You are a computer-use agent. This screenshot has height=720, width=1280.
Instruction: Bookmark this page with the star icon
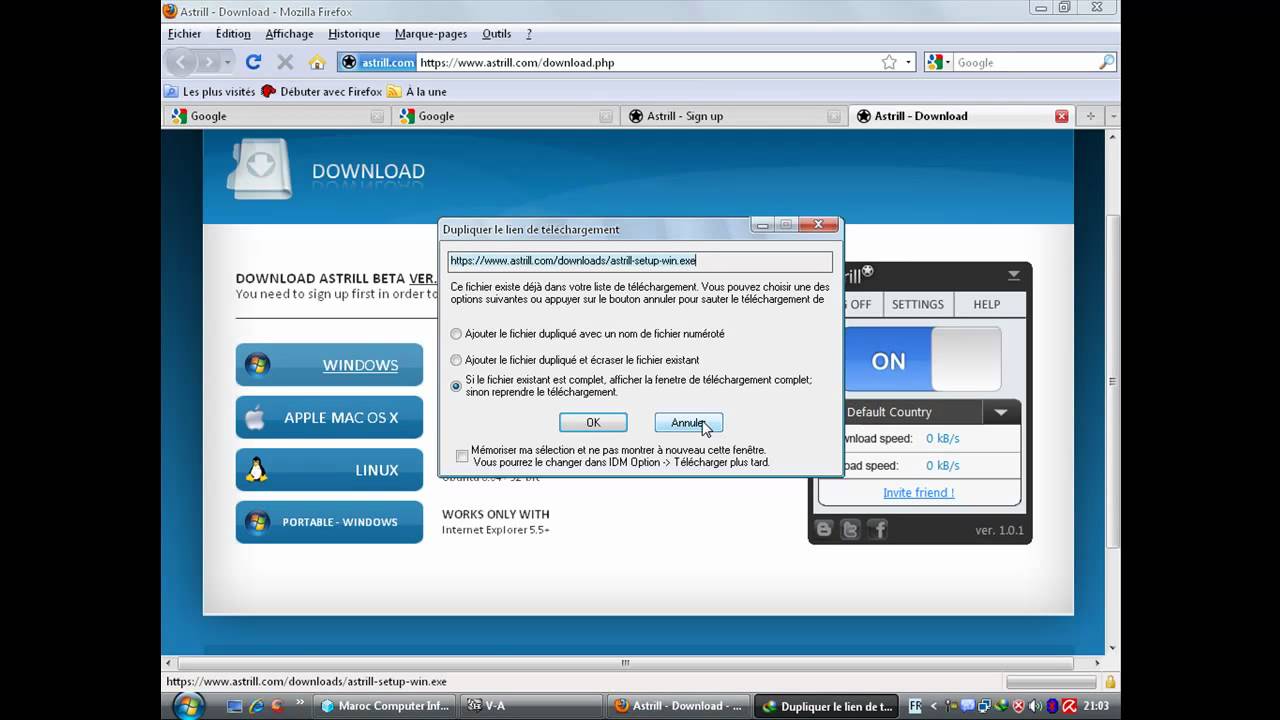coord(889,62)
